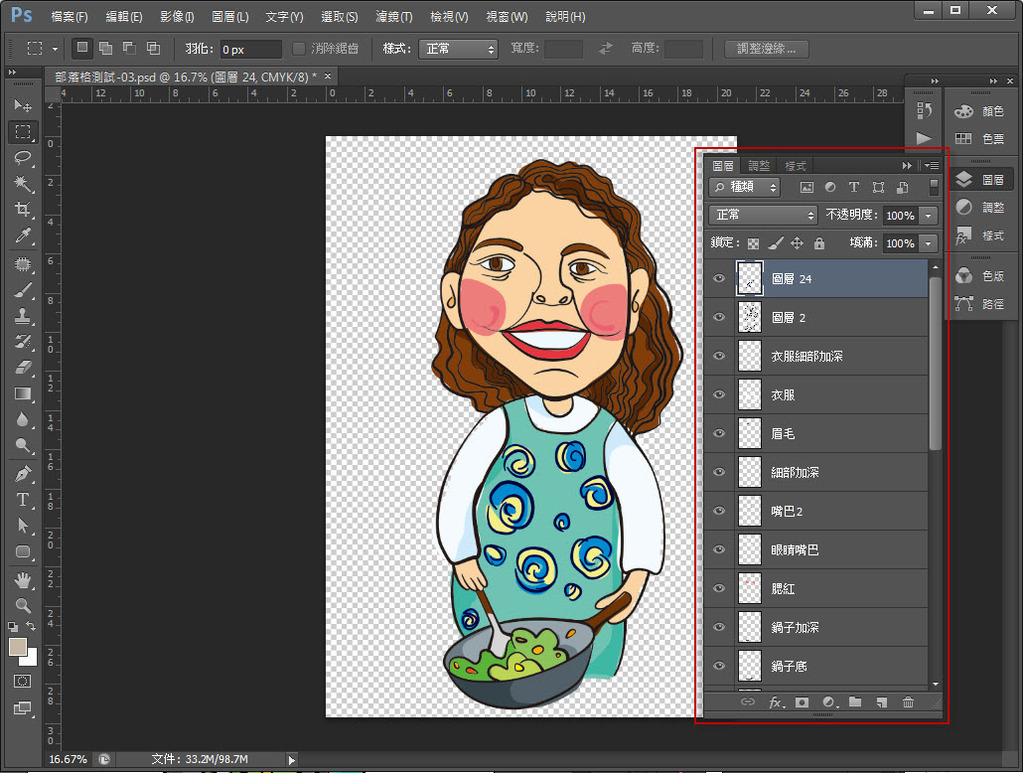Open the 樣式 dropdown in options bar

click(459, 49)
